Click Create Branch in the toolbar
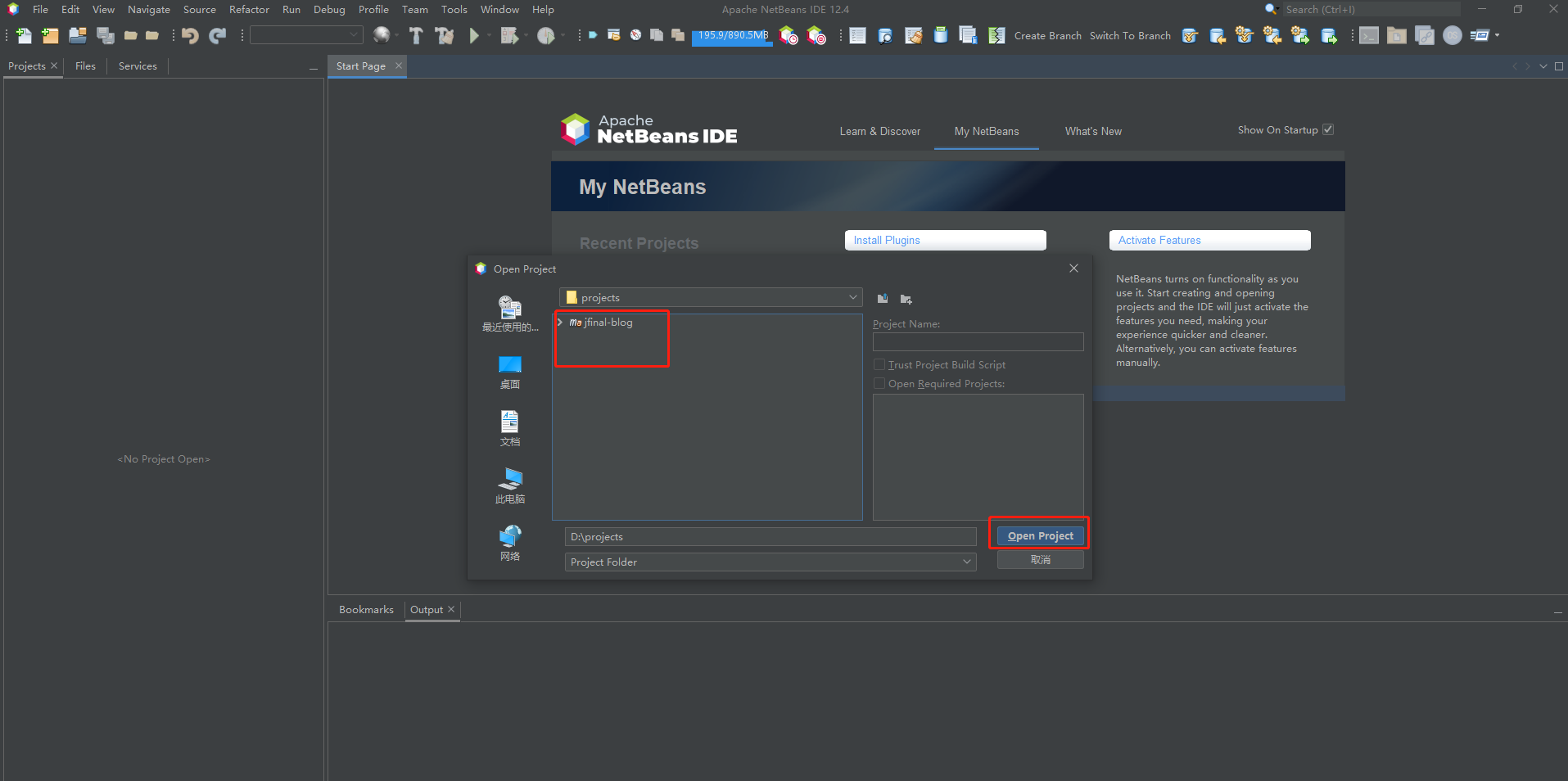Viewport: 1568px width, 781px height. (x=1047, y=35)
